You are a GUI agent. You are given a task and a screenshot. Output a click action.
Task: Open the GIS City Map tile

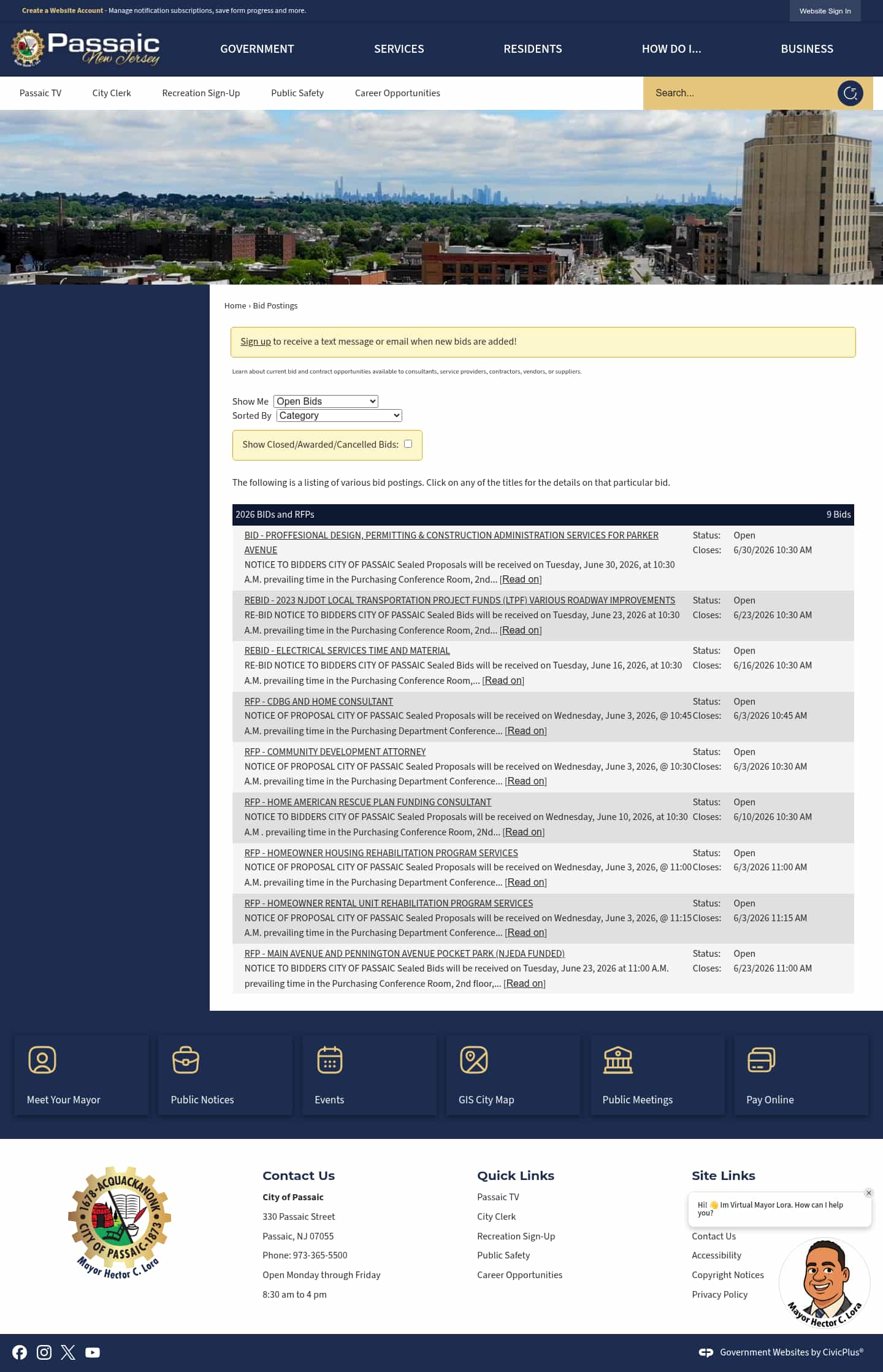coord(513,1075)
